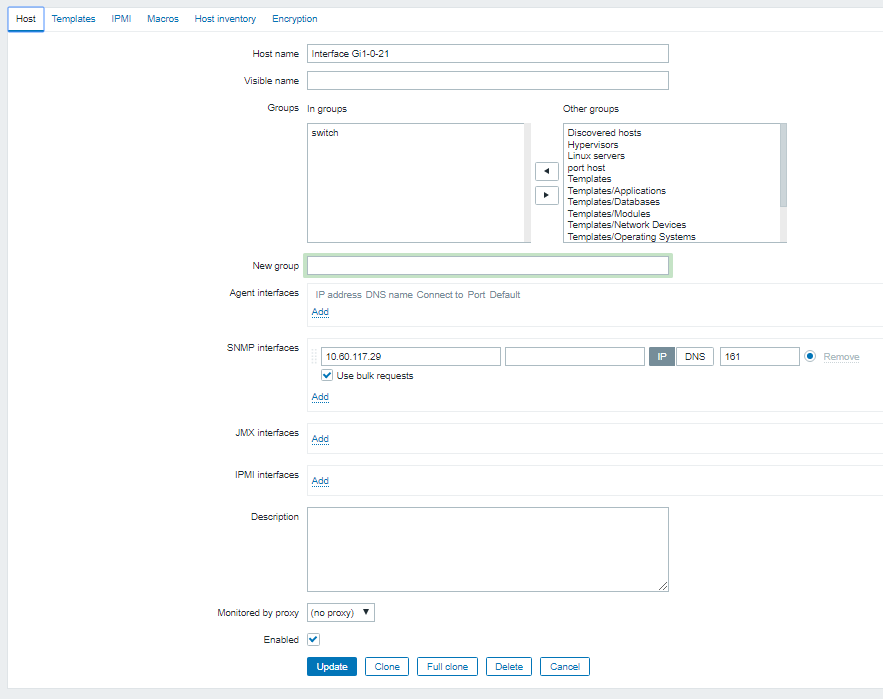Go to the Encryption tab
The image size is (883, 699).
point(295,19)
